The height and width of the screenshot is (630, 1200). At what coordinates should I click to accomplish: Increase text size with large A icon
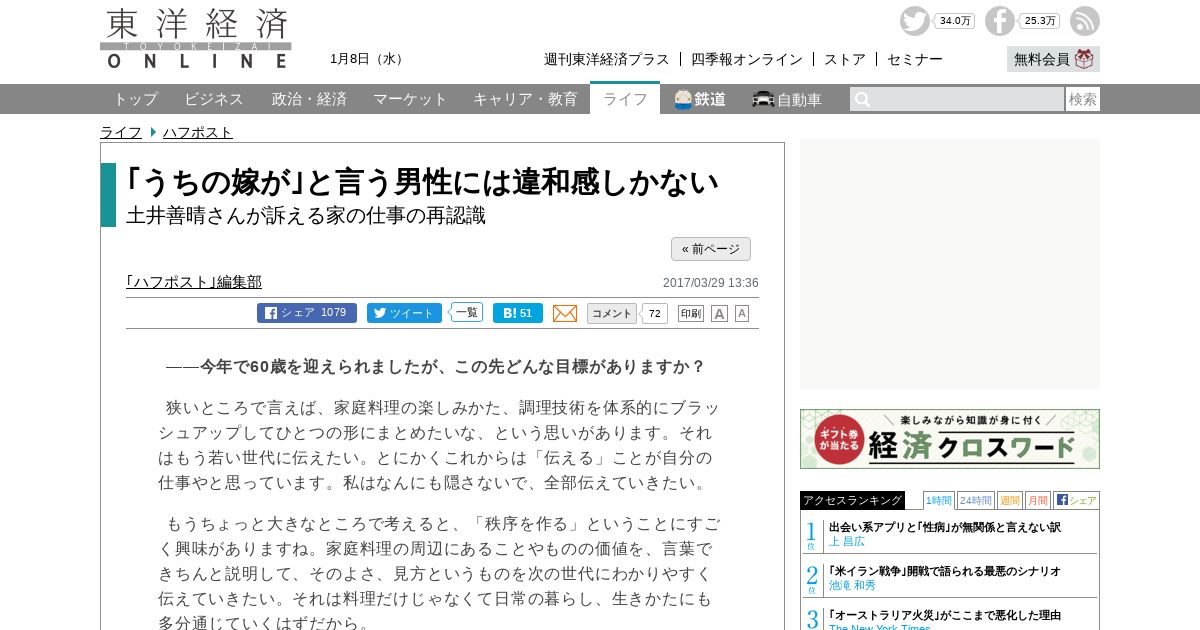[x=719, y=313]
